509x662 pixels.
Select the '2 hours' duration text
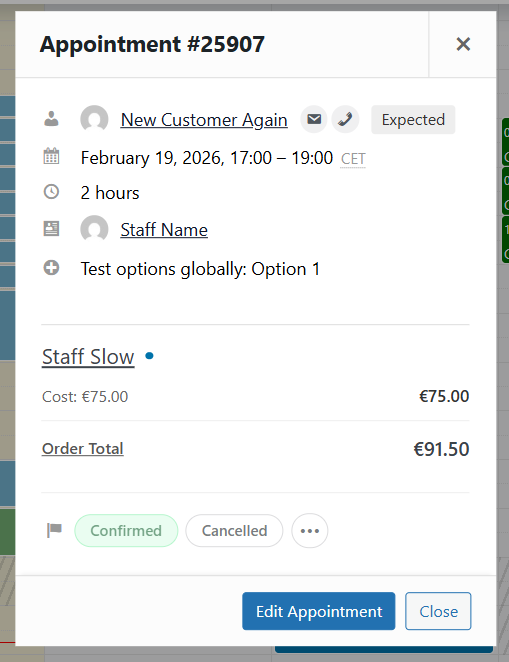110,193
